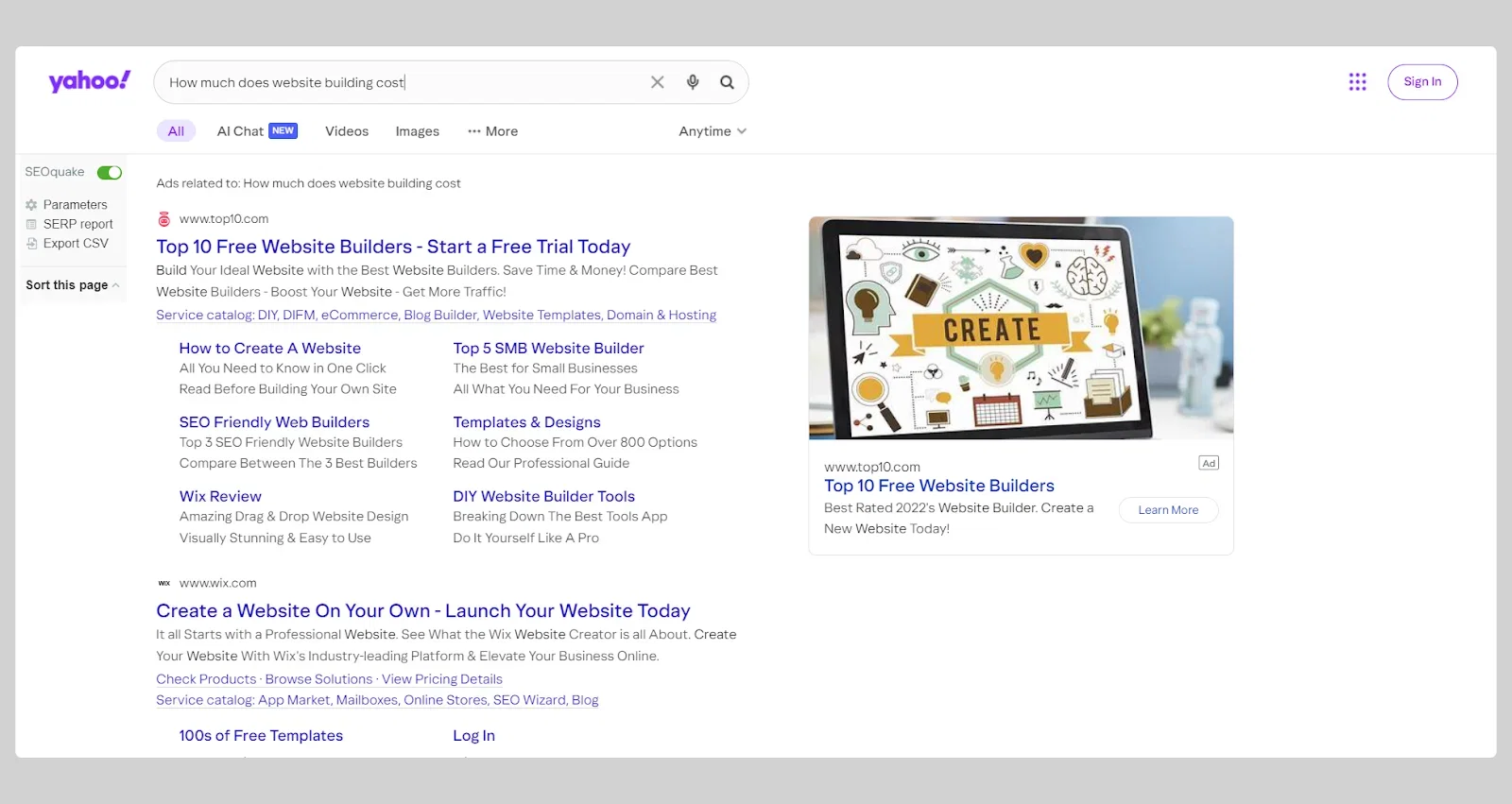
Task: Expand the Anytime filter dropdown
Action: (713, 131)
